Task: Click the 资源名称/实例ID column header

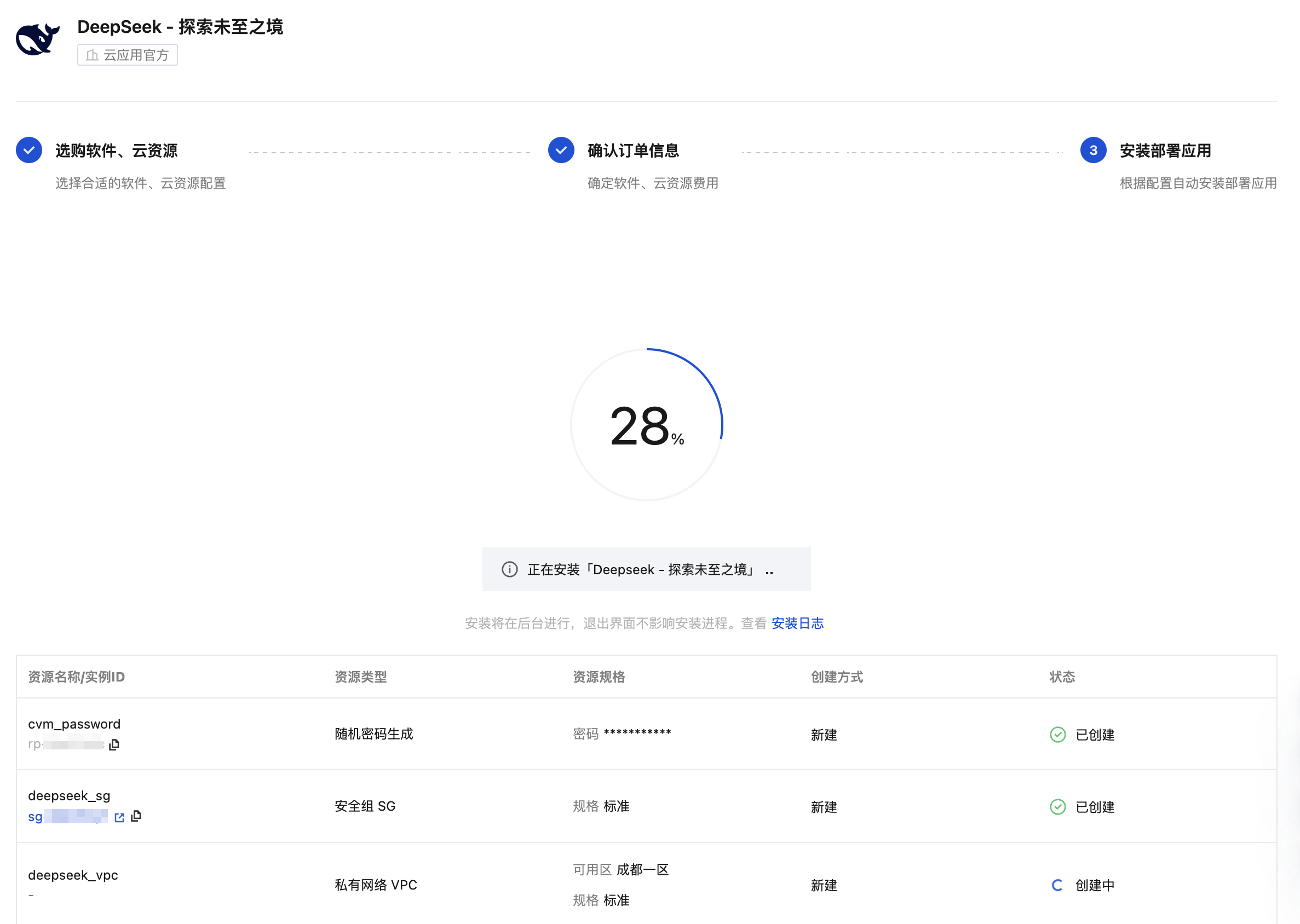Action: (76, 677)
